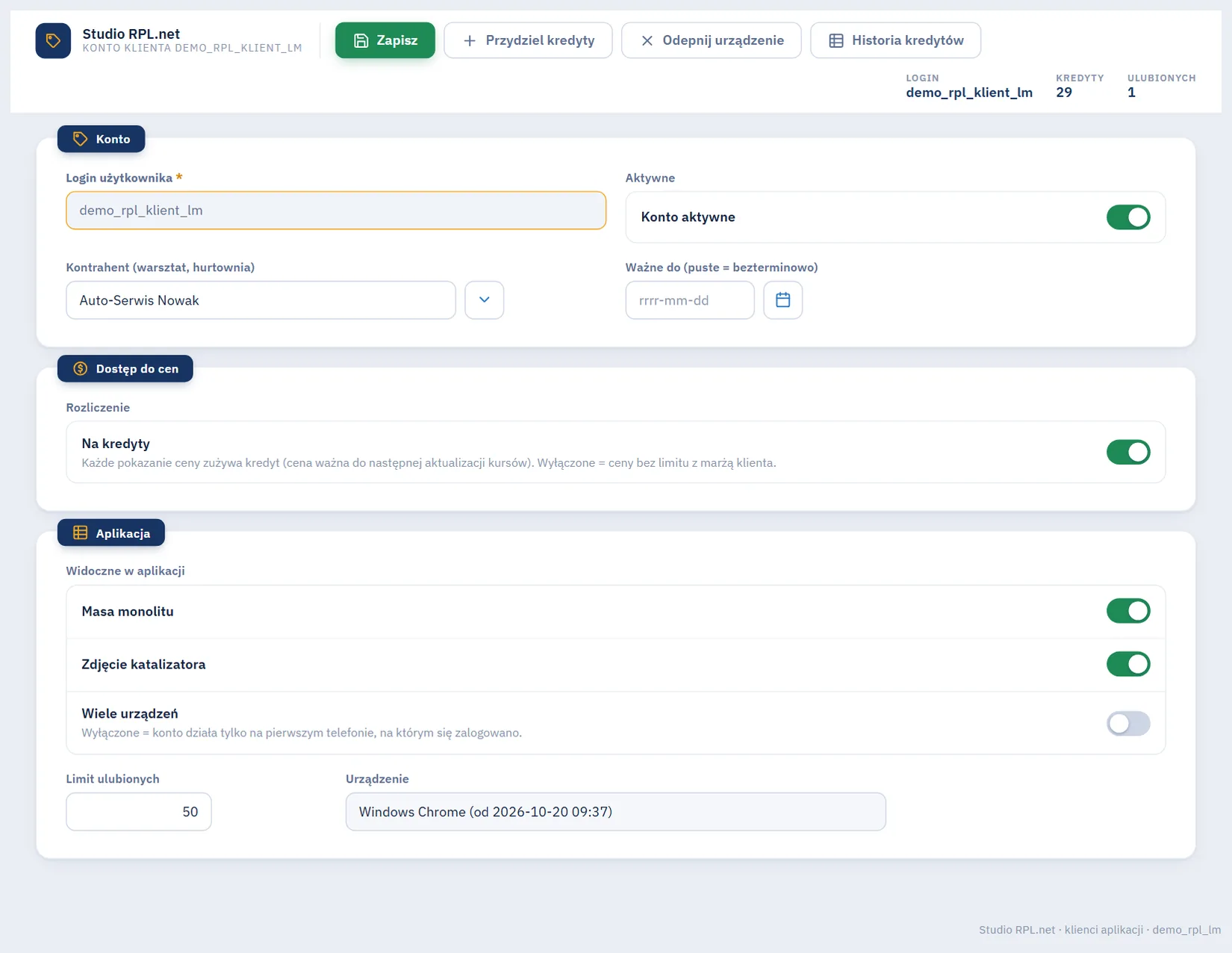Click Odepnij urządzenie button
Screen dimensions: 1232x953
tap(712, 40)
